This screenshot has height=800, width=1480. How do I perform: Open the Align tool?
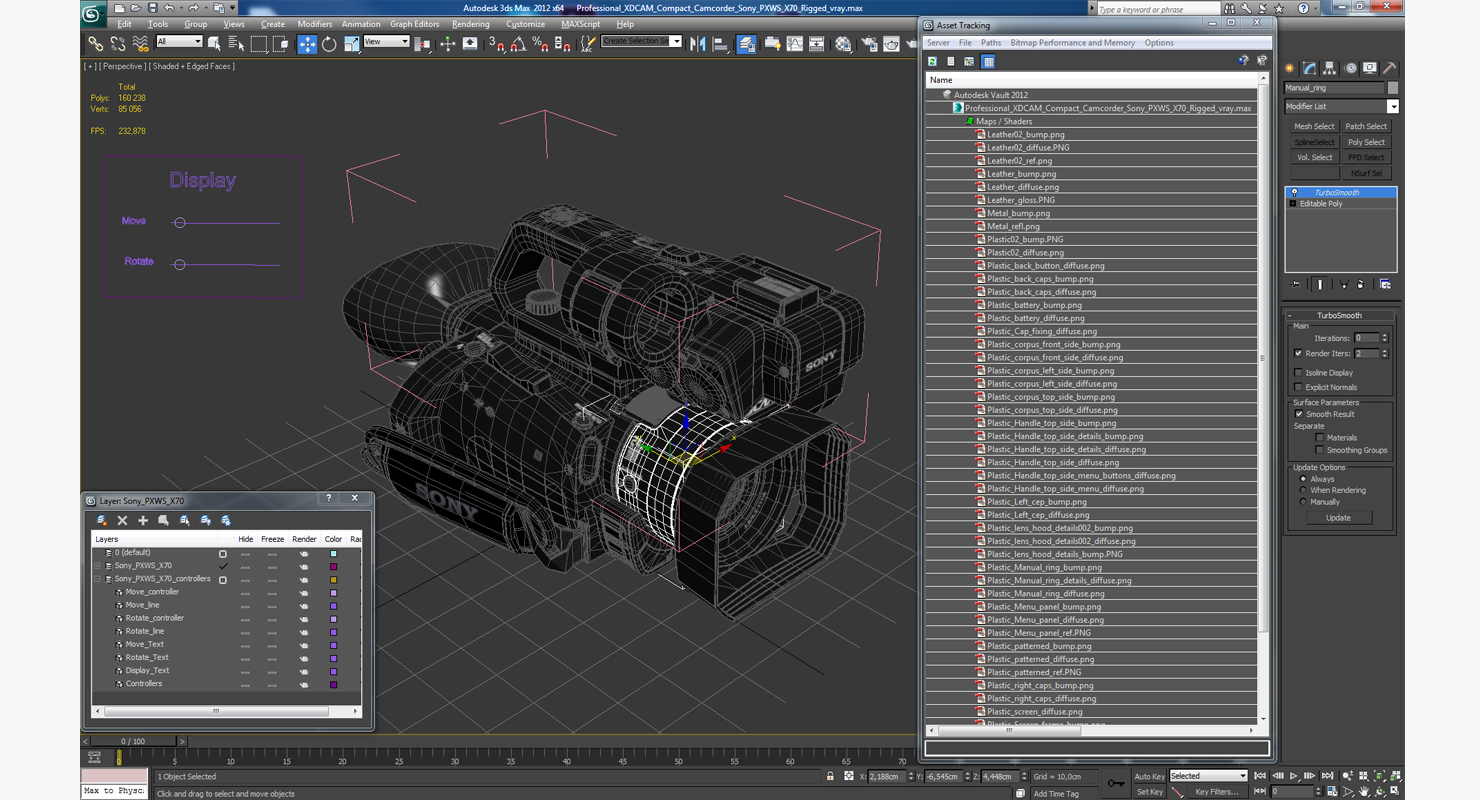(x=720, y=43)
